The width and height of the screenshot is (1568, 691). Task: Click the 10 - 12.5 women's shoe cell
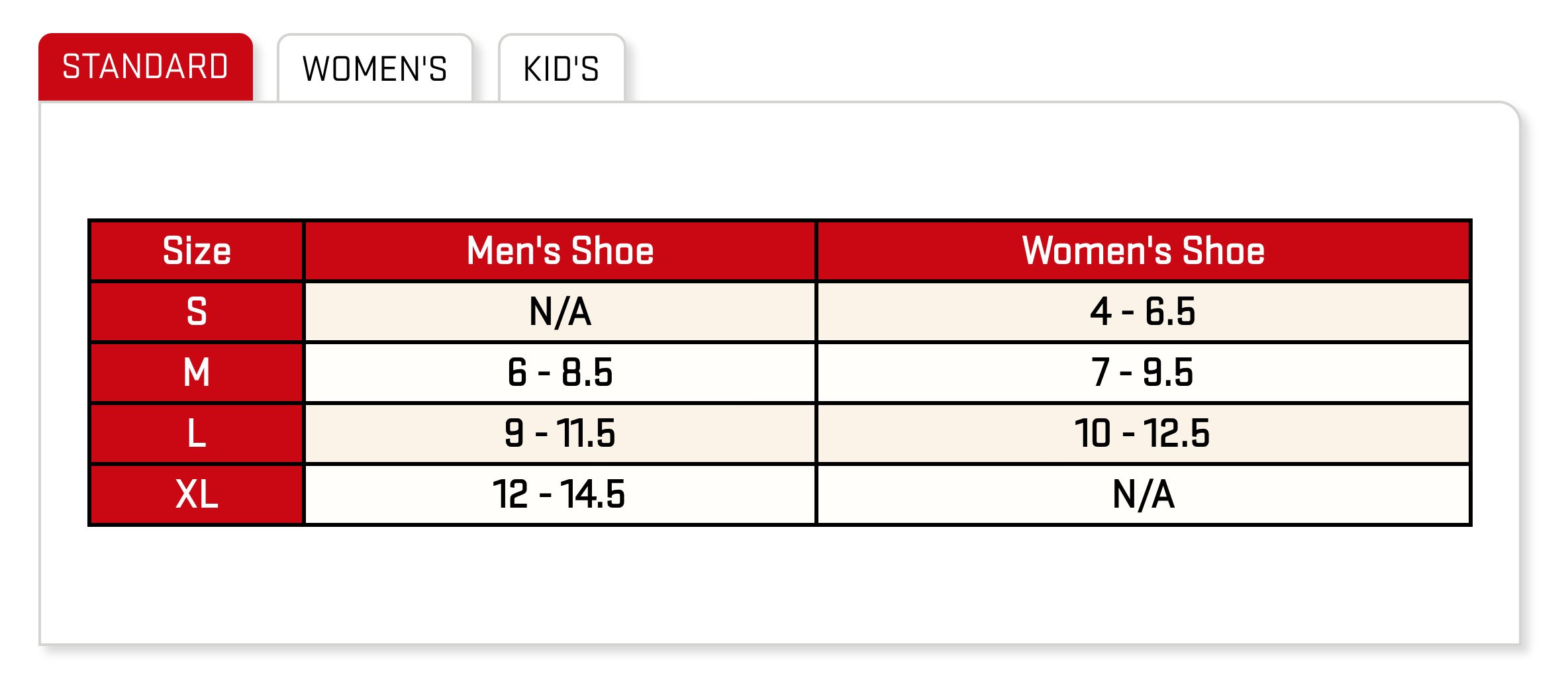coord(1144,434)
